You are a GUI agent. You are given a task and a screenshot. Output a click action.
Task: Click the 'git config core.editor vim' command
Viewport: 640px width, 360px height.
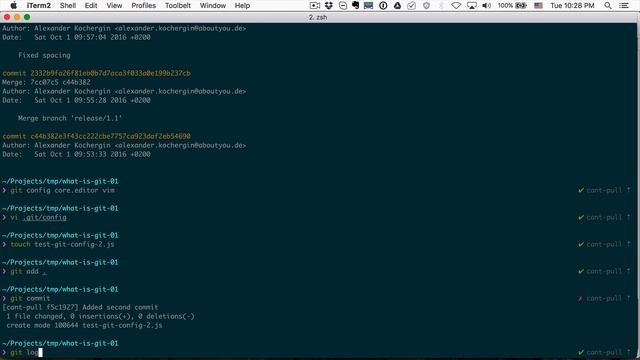coord(62,190)
